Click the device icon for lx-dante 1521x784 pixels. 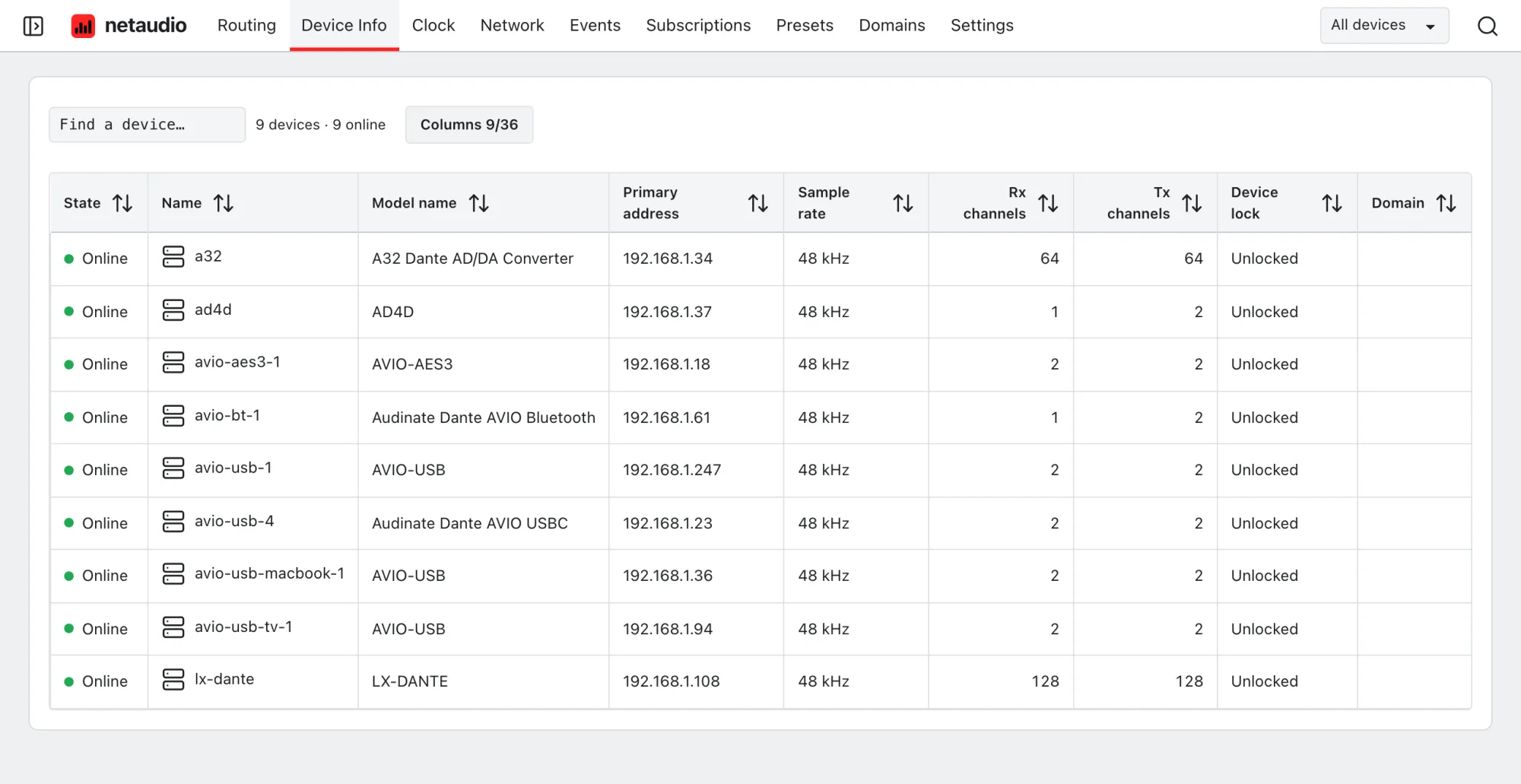coord(173,680)
